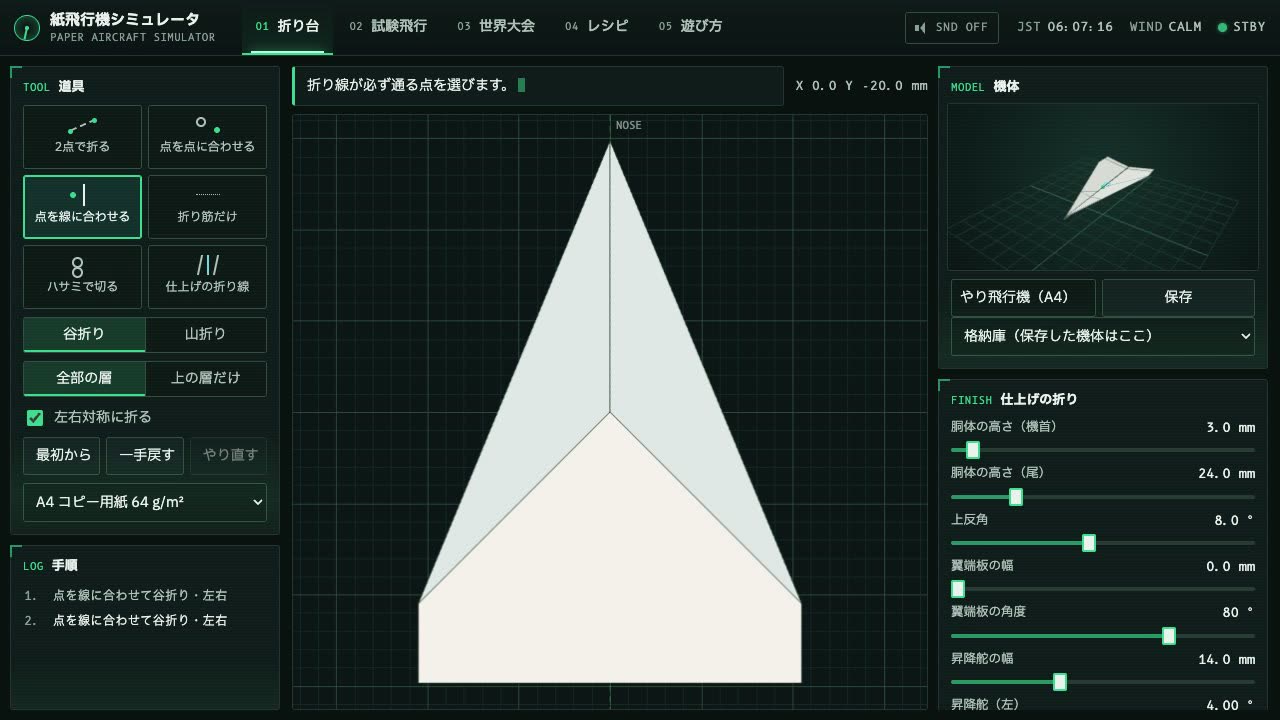The height and width of the screenshot is (720, 1280).
Task: Click the 3D model preview thumbnail
Action: (x=1103, y=187)
